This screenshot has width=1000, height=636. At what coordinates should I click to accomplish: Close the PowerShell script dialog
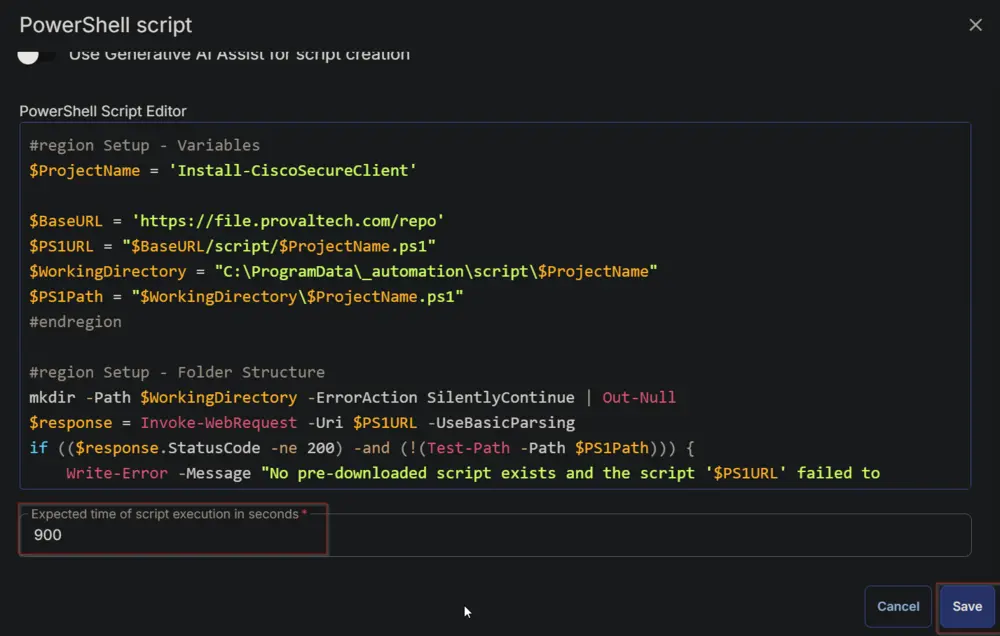click(975, 25)
